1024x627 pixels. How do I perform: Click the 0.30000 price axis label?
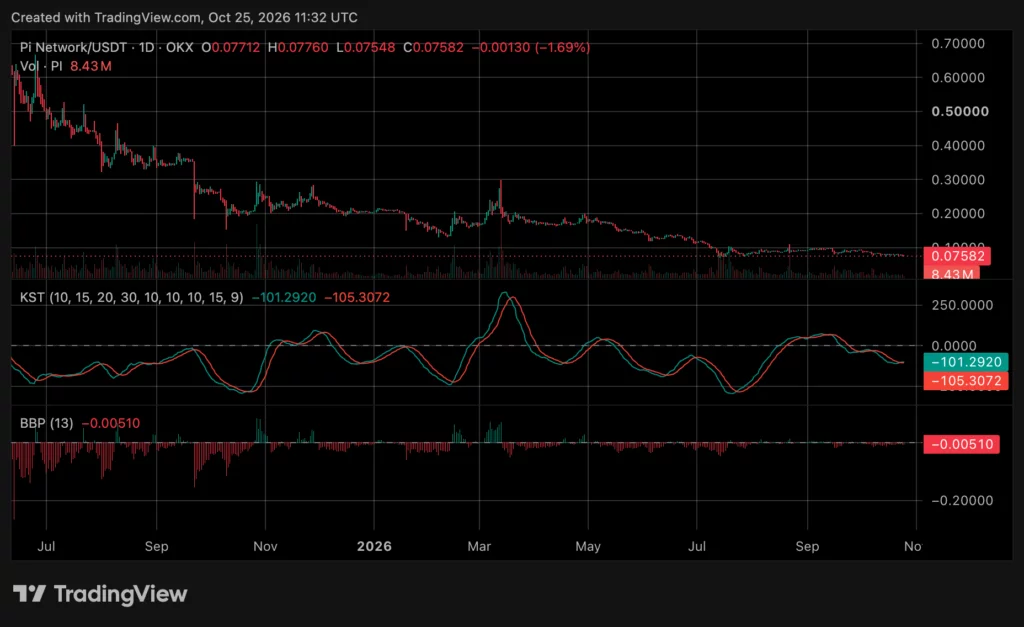coord(958,180)
